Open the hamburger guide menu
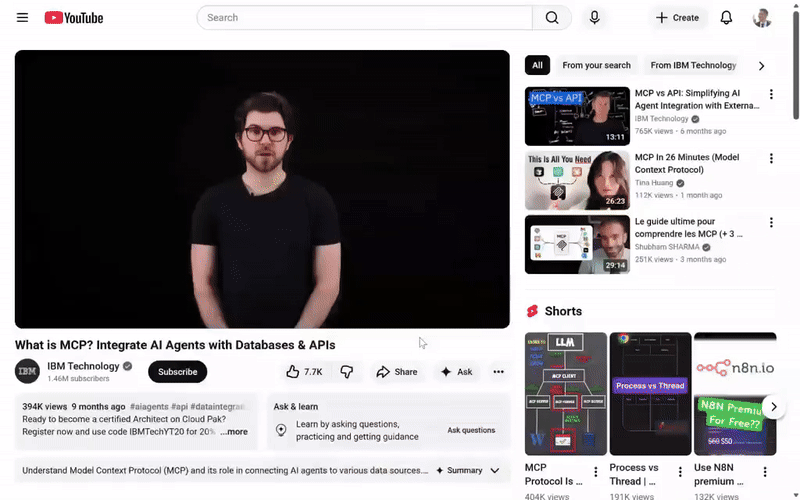The width and height of the screenshot is (800, 500). [22, 18]
